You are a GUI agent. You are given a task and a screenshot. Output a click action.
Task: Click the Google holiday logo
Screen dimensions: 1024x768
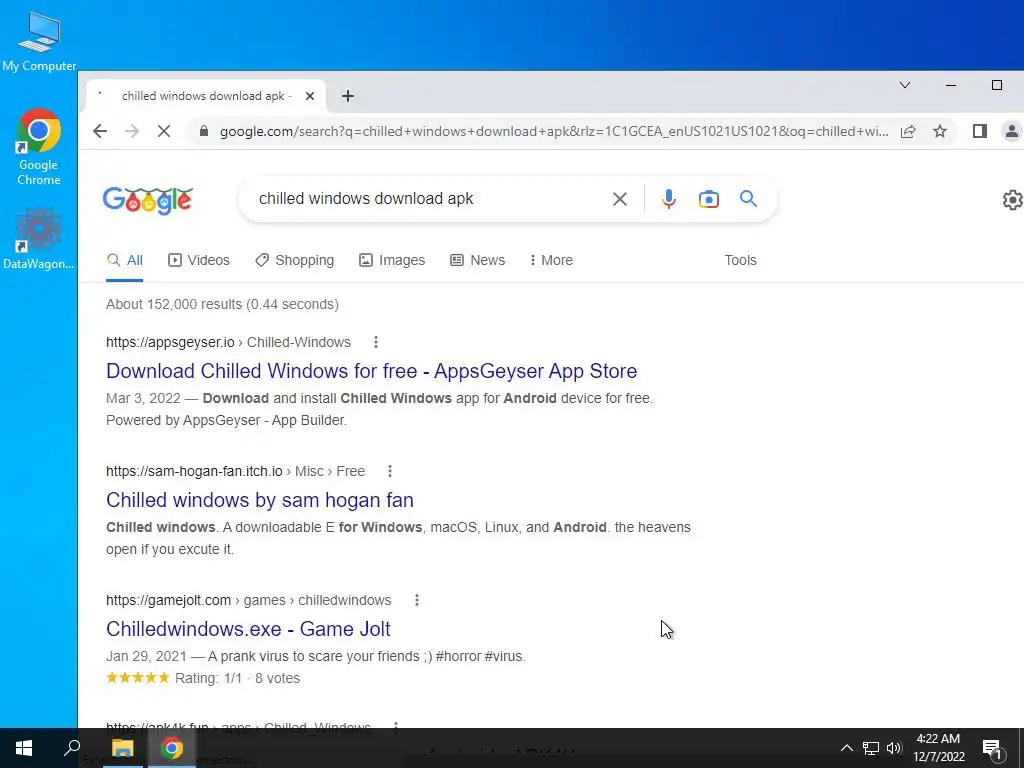point(148,200)
